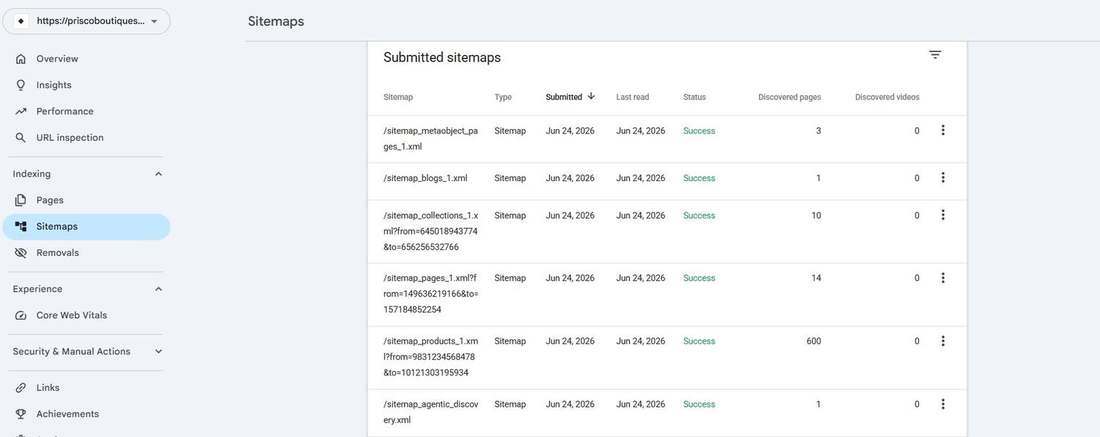Click the Pages documents icon
The image size is (1100, 437).
(x=21, y=201)
